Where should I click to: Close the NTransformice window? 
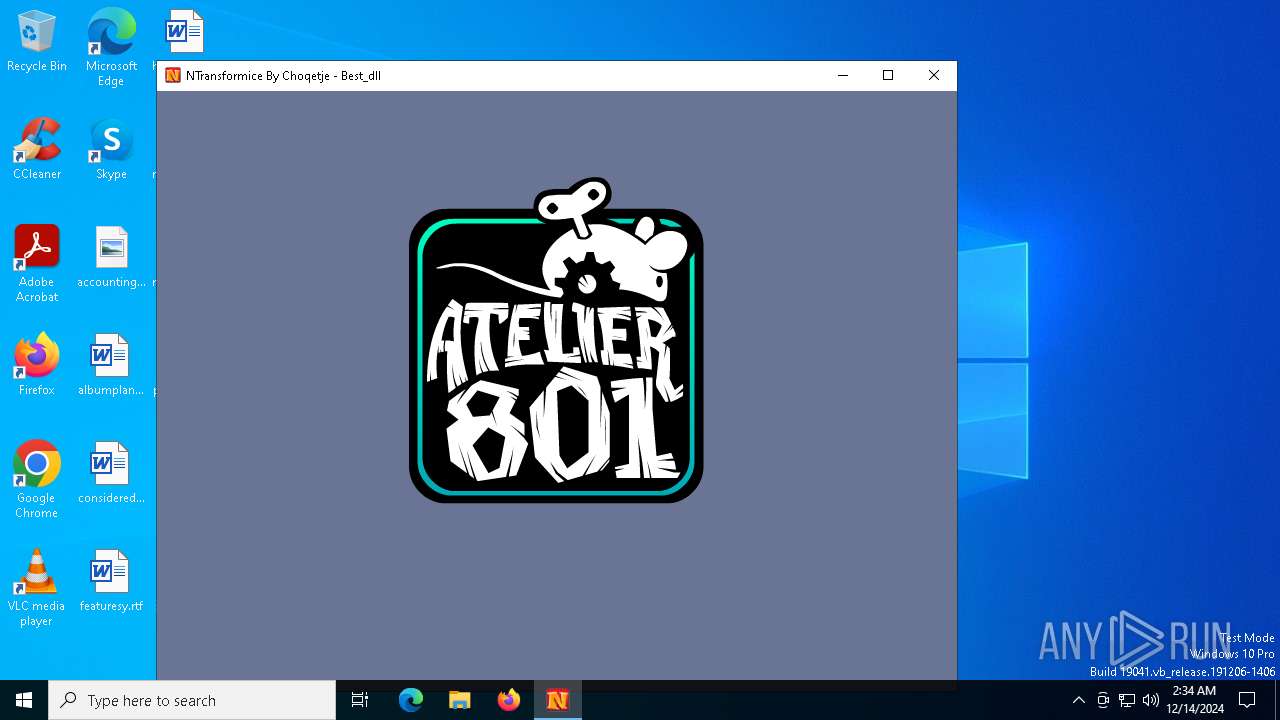934,75
